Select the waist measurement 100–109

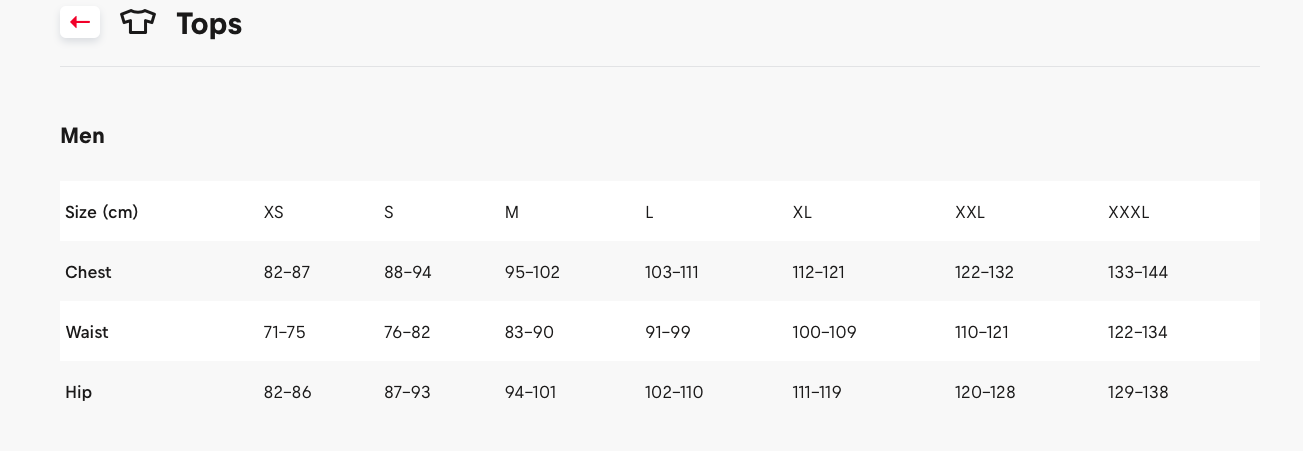(824, 332)
